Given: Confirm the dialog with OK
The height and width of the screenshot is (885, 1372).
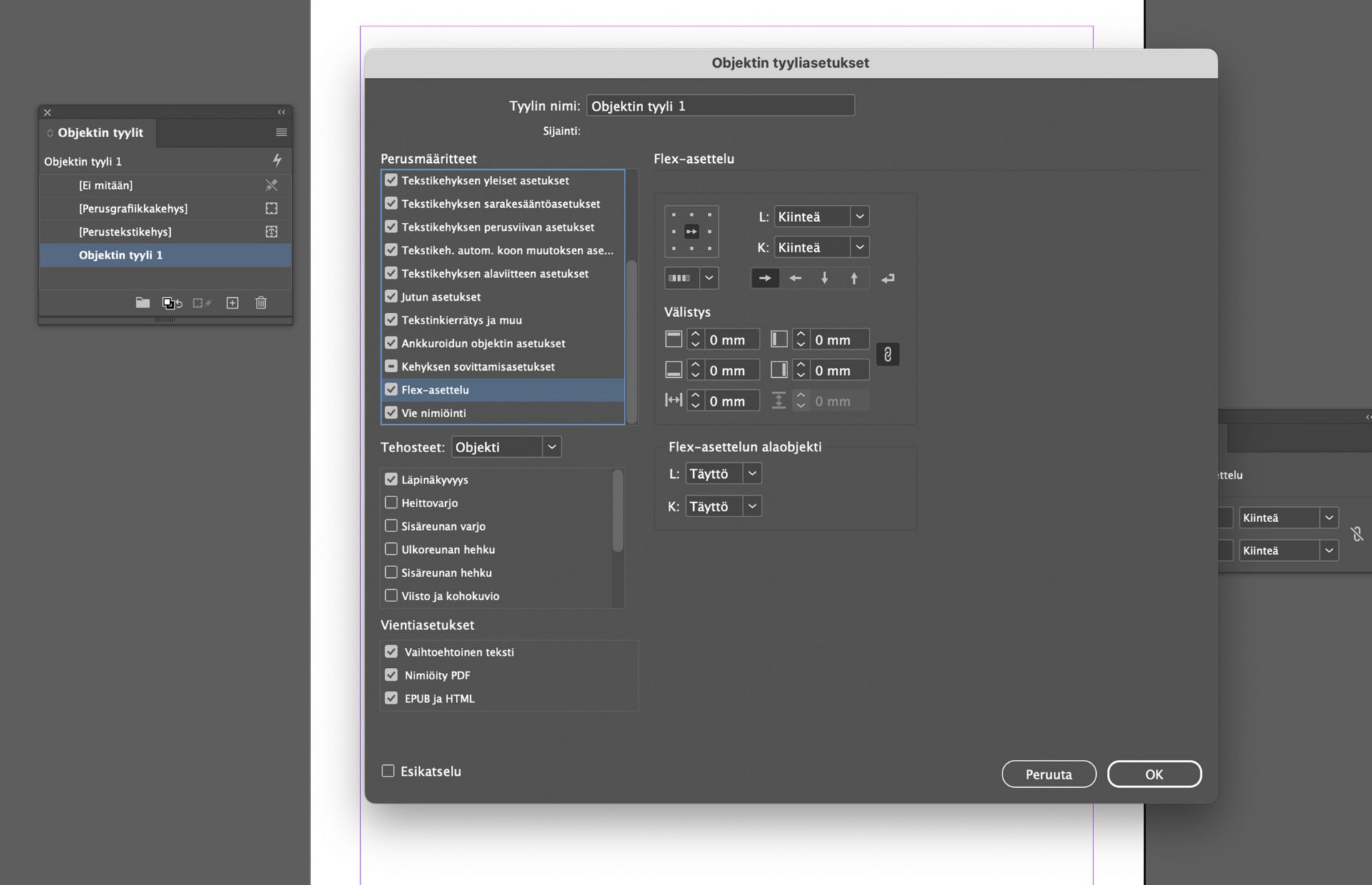Looking at the screenshot, I should pyautogui.click(x=1154, y=774).
